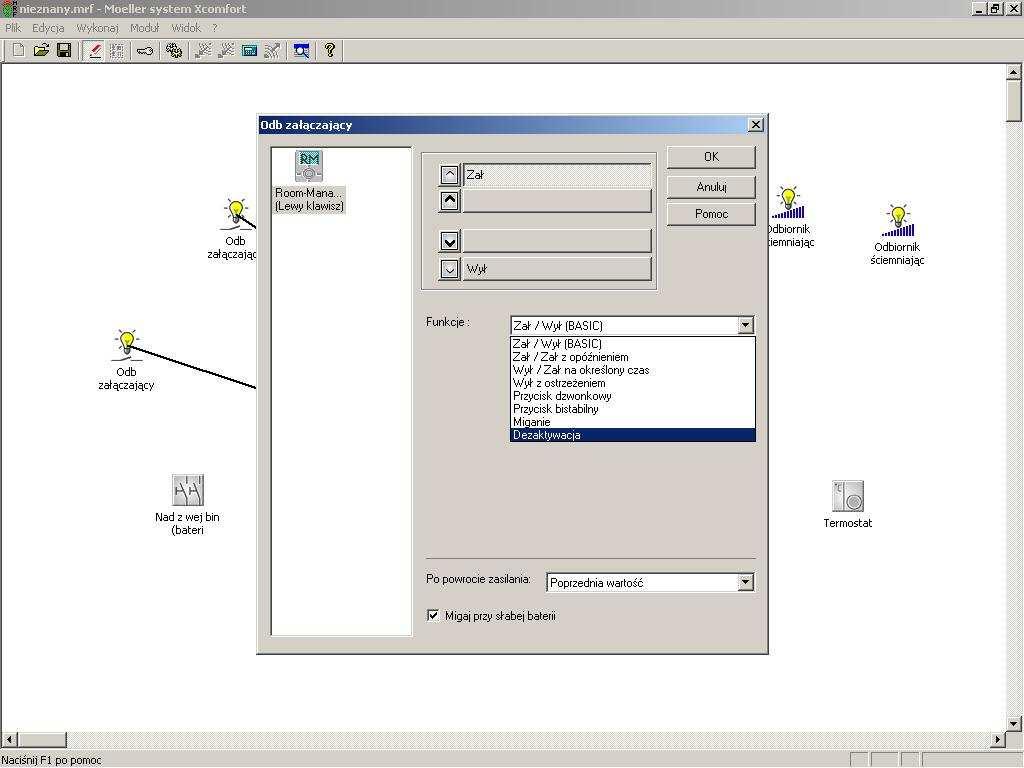
Task: Choose Wył z ostrzeżeniem option
Action: (632, 383)
